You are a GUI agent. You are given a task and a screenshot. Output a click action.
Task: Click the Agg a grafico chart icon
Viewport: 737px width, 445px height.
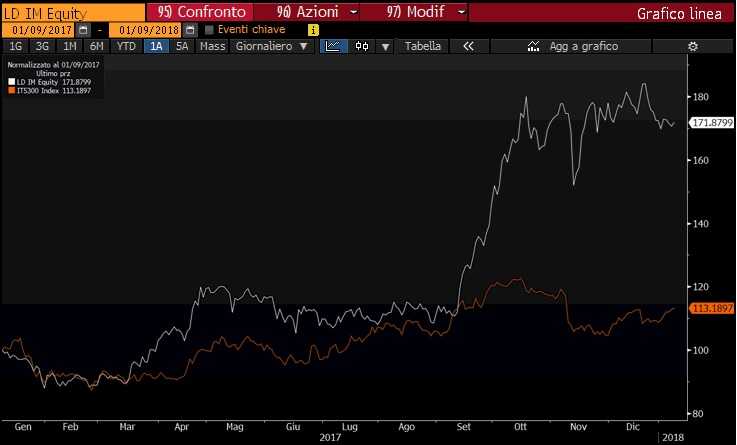[x=533, y=46]
